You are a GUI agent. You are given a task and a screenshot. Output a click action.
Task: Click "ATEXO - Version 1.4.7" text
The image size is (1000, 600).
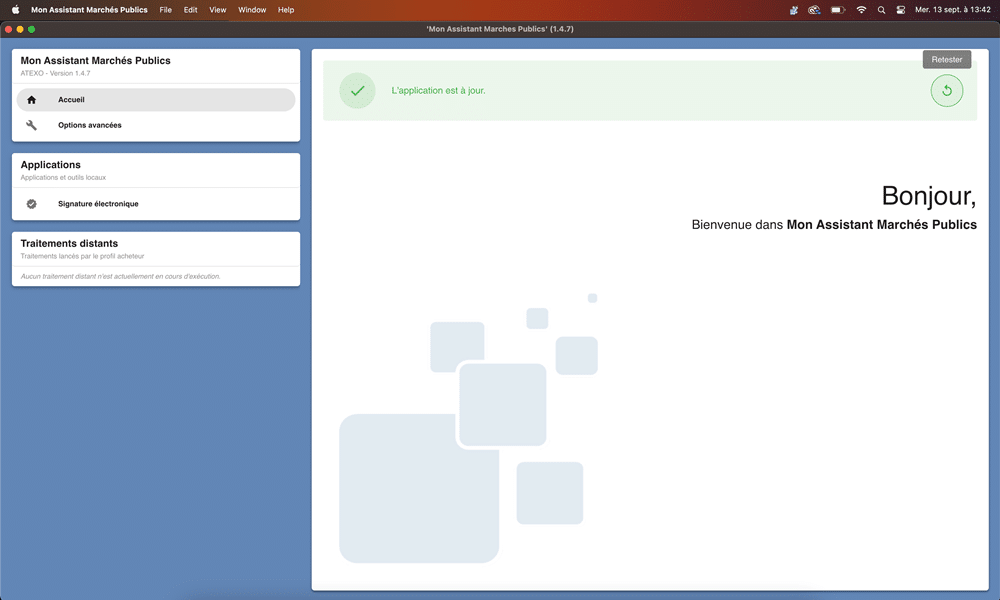pyautogui.click(x=55, y=73)
